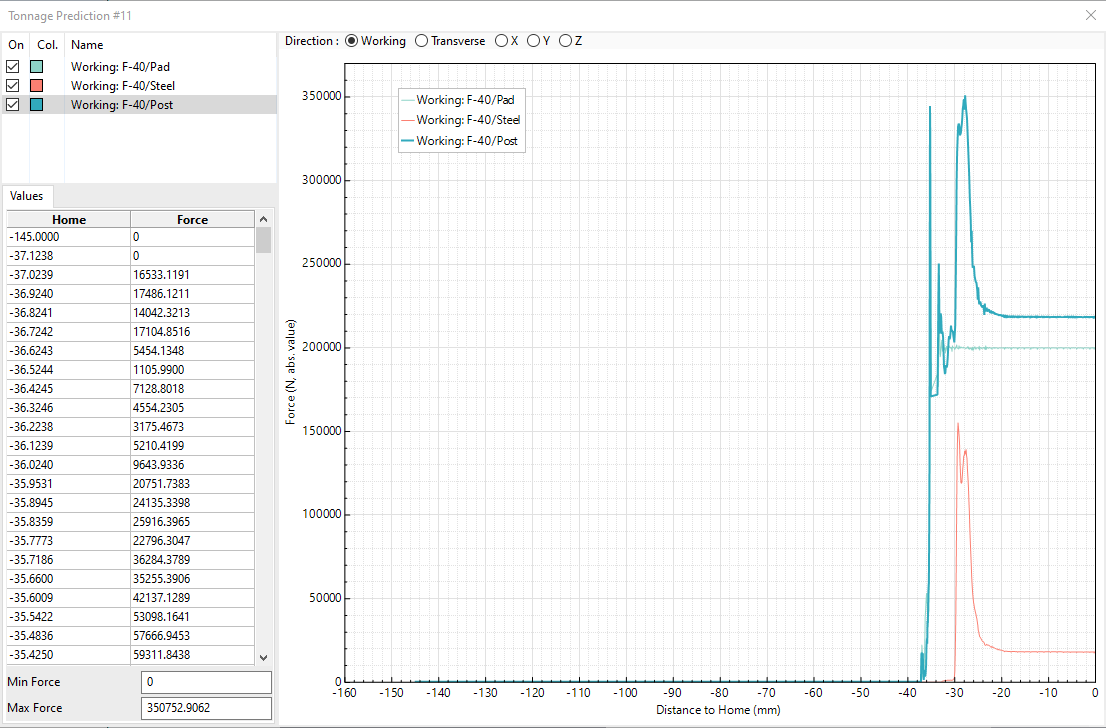Select the Z direction radio button
1106x728 pixels.
tap(565, 41)
